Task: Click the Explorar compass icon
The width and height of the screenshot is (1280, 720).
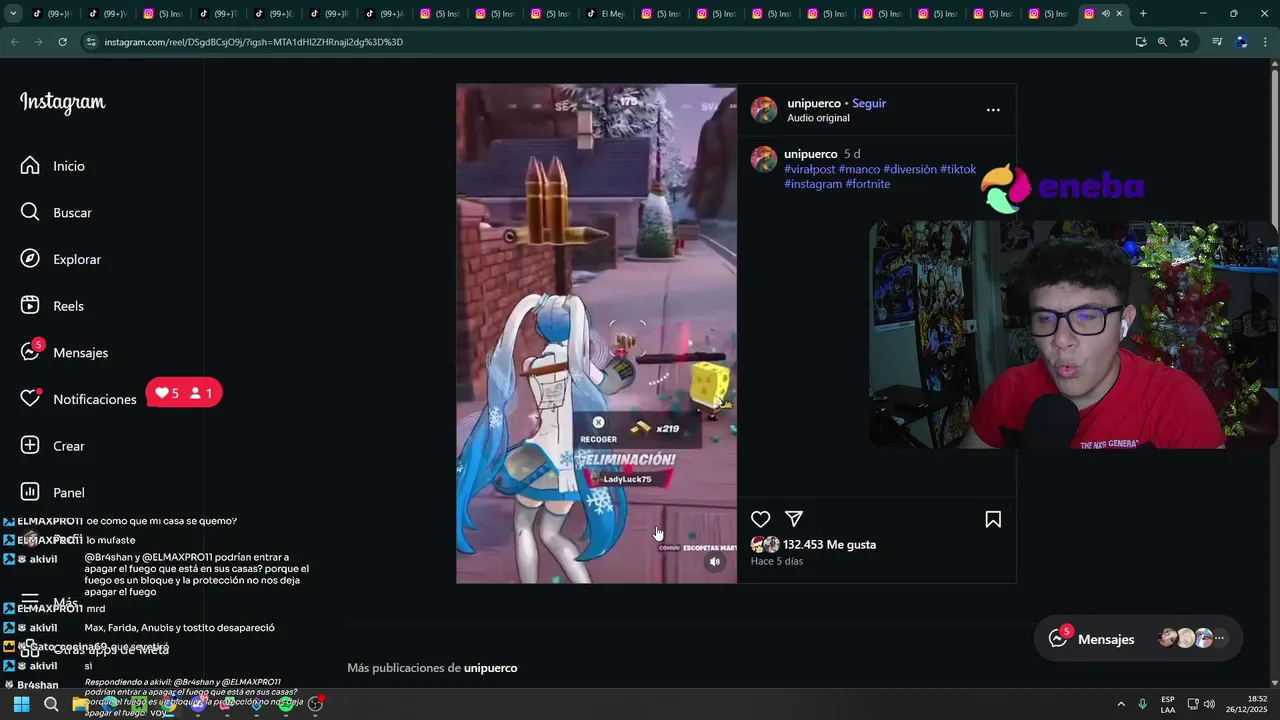Action: 30,258
